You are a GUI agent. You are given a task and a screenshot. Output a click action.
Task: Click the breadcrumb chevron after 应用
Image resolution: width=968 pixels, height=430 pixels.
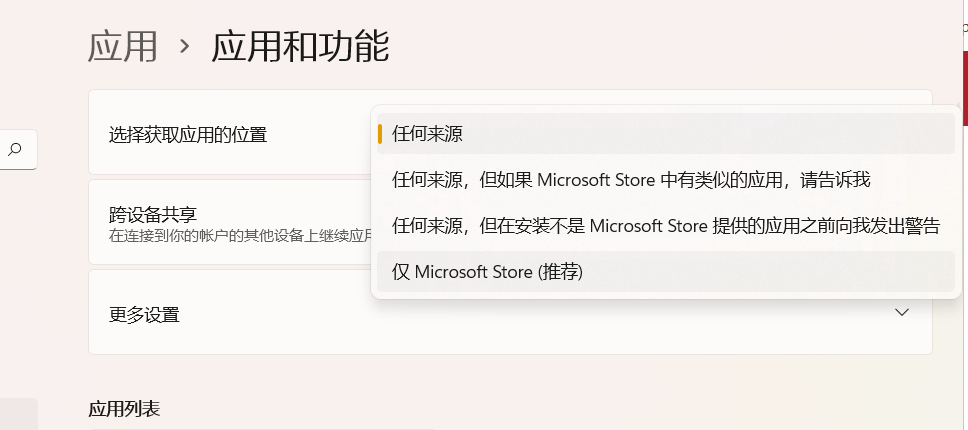184,46
